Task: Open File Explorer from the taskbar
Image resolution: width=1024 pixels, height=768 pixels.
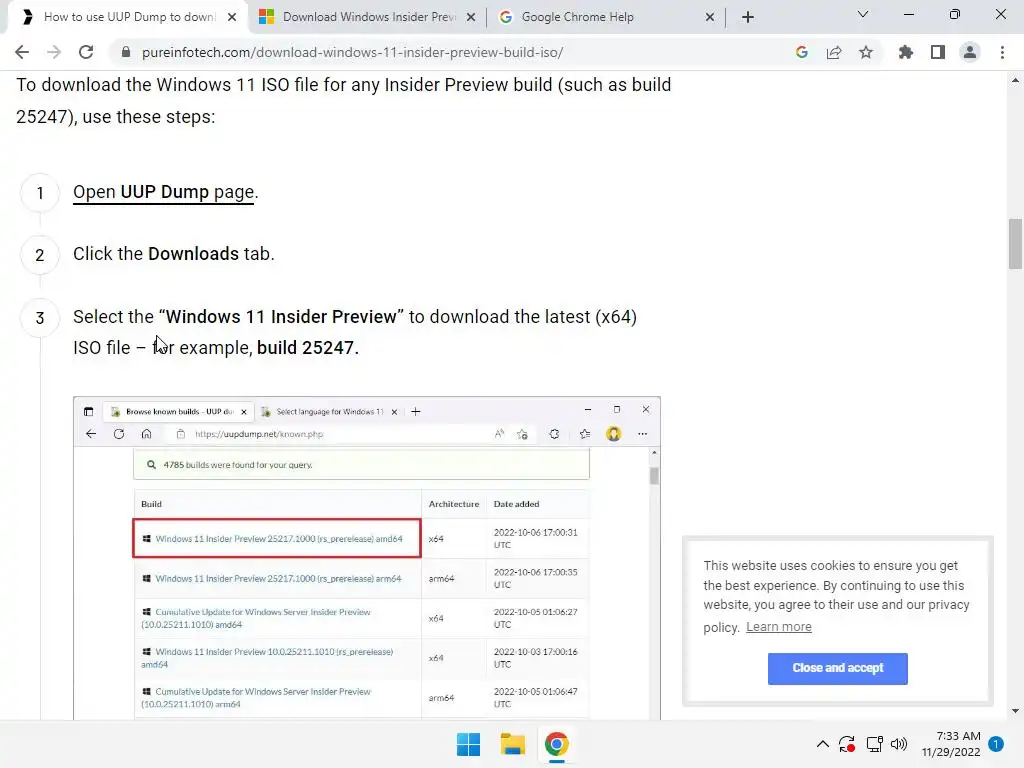Action: click(x=513, y=744)
